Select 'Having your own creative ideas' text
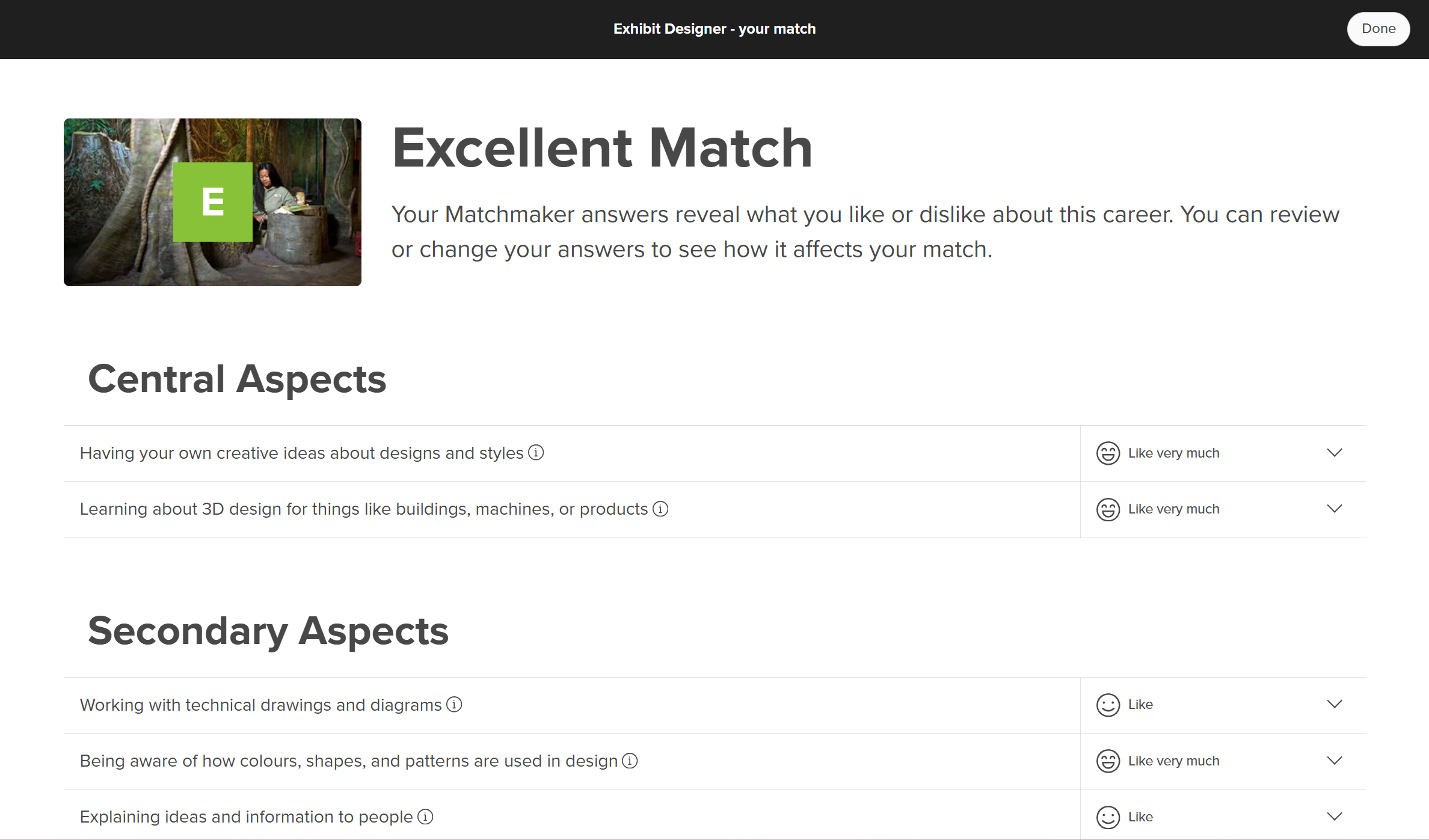 pyautogui.click(x=301, y=453)
